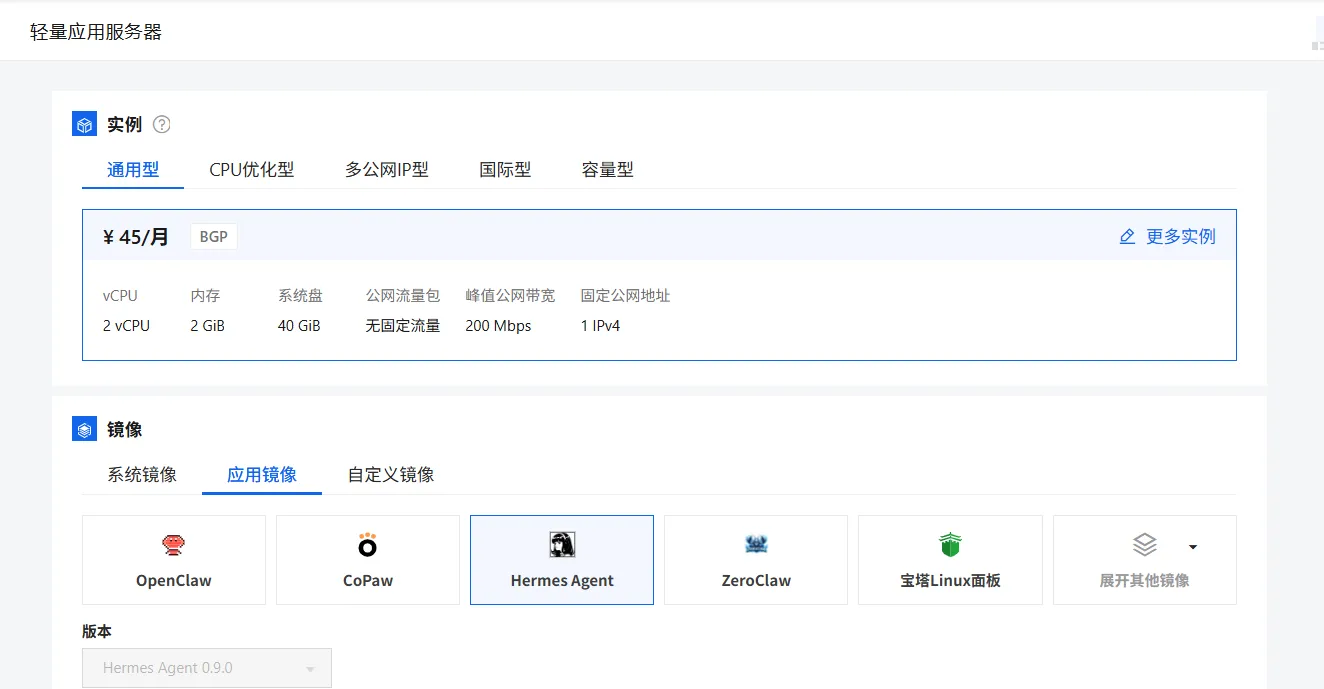Click the 固定公网地址 label

tap(625, 296)
